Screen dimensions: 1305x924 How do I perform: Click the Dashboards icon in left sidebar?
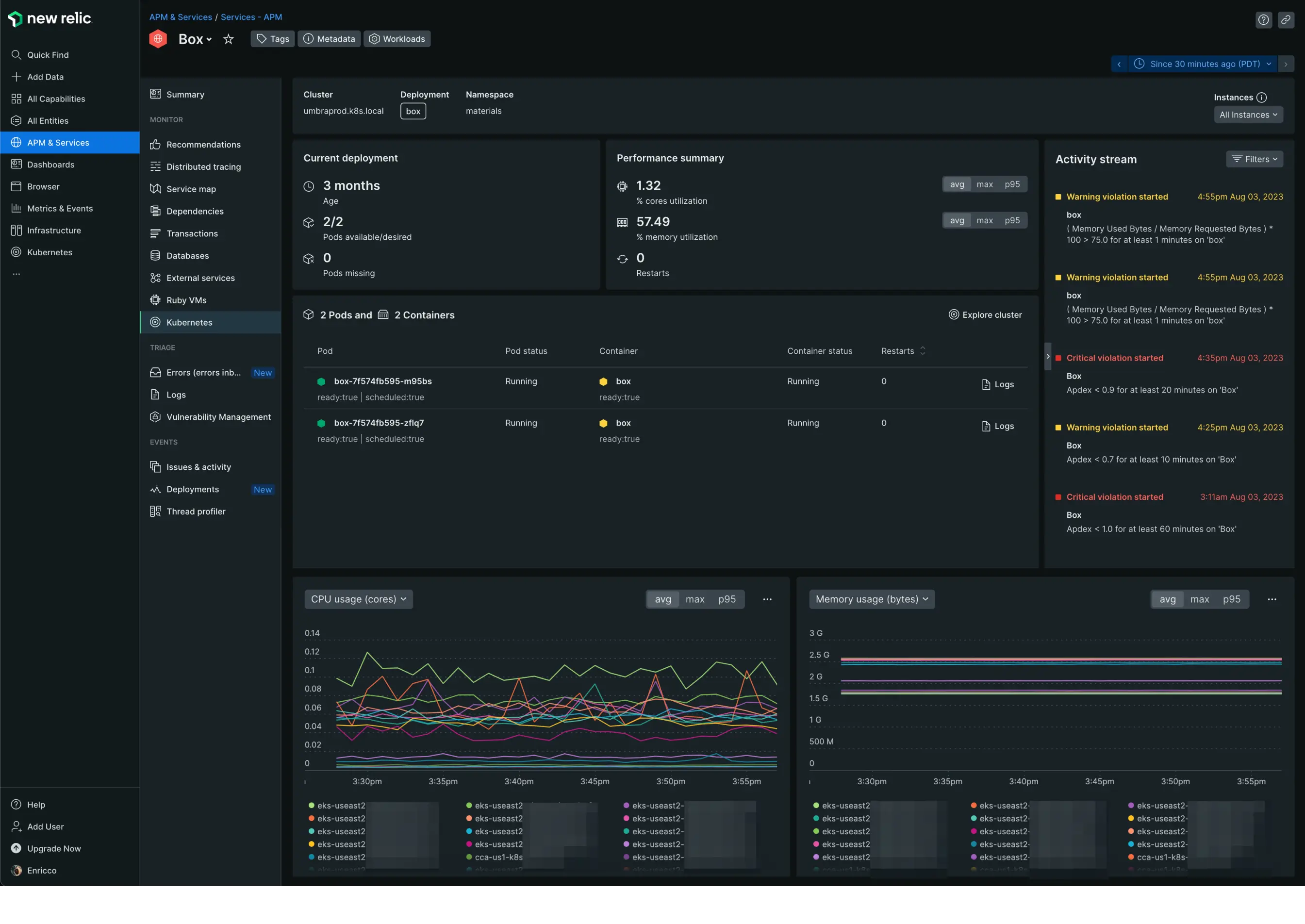point(17,165)
